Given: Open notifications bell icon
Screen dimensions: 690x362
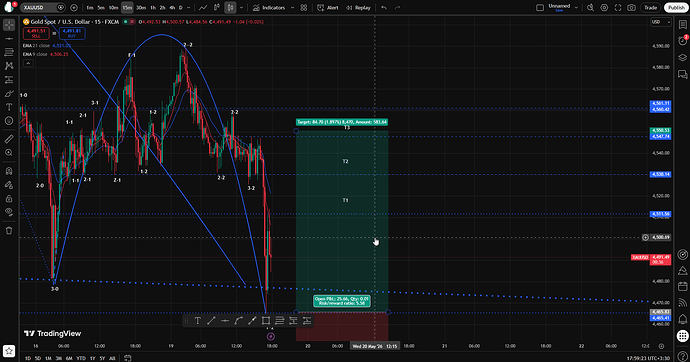Looking at the screenshot, I should 683,319.
